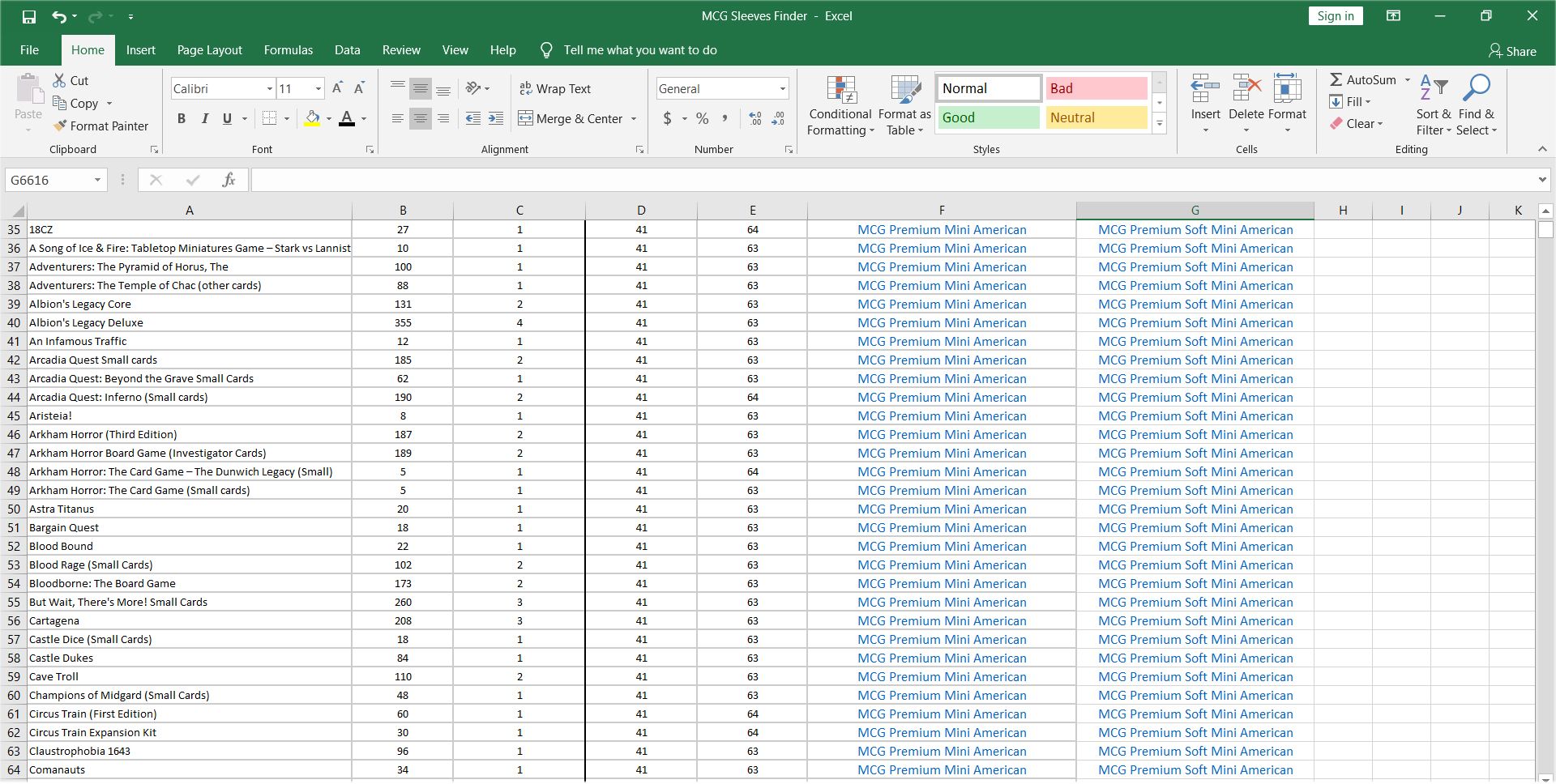Open the font name dropdown

click(269, 88)
